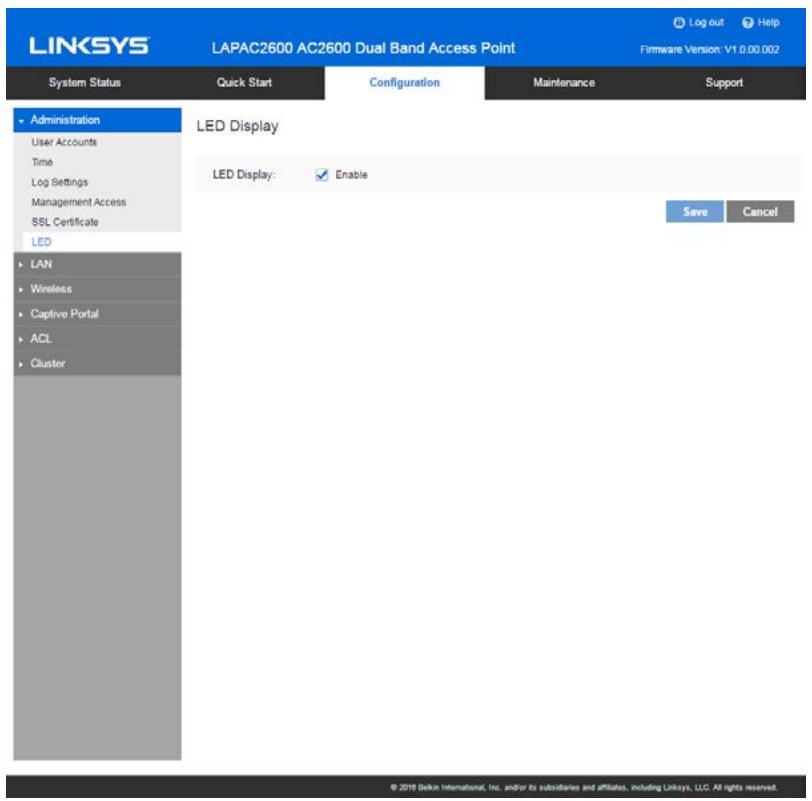Click the Captive Portal section label
Screen dimensions: 812x801
64,314
